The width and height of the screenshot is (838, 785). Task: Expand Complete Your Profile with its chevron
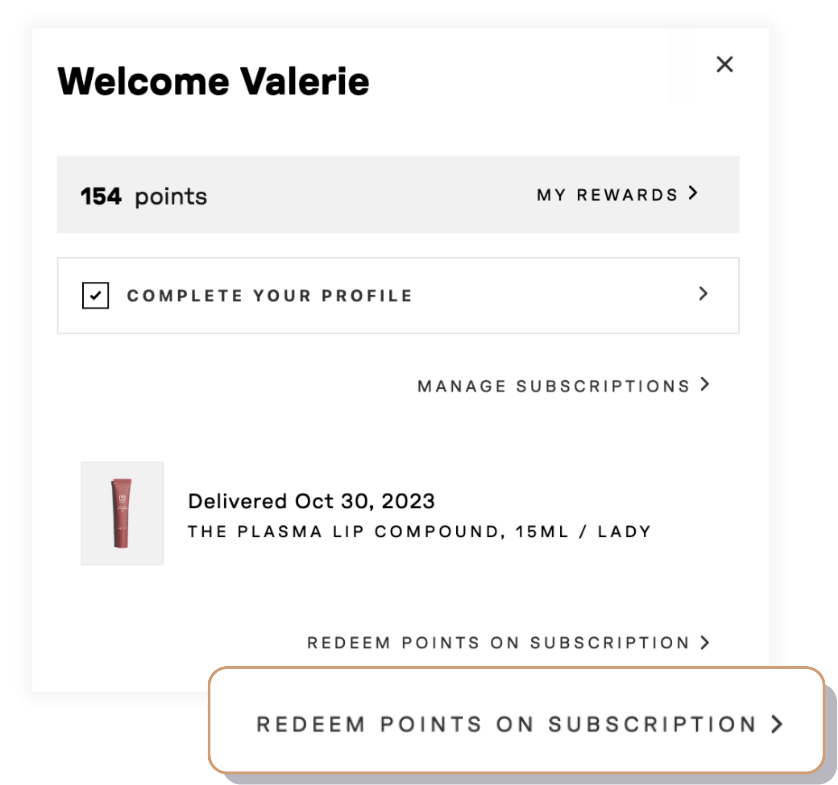[703, 293]
